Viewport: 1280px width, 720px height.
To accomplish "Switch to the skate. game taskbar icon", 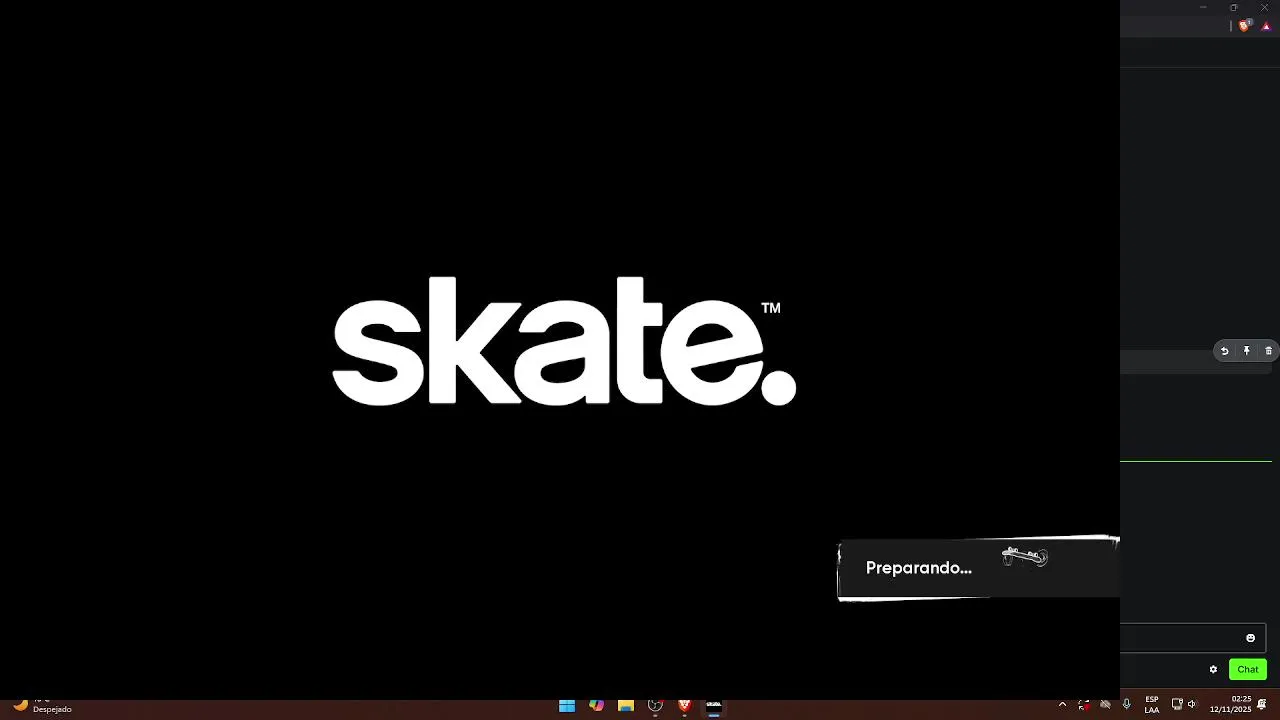I will coord(714,706).
